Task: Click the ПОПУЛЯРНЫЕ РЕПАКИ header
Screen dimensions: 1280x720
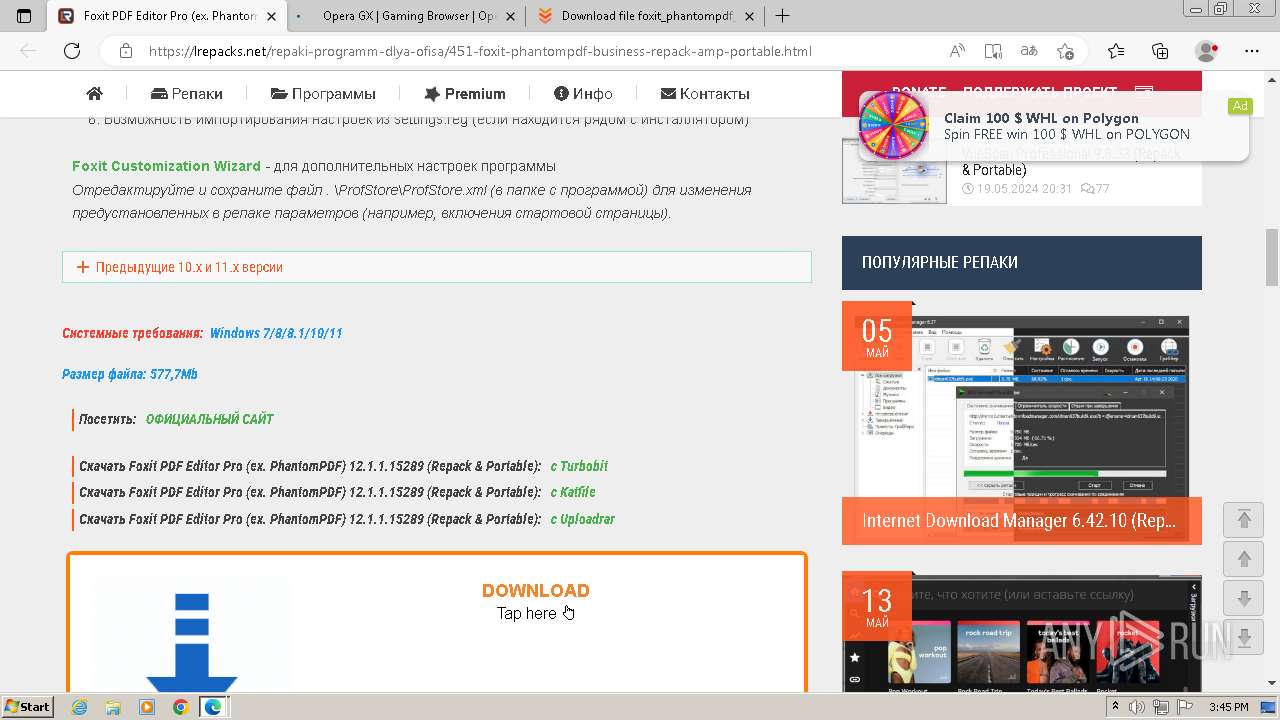Action: pyautogui.click(x=1022, y=262)
